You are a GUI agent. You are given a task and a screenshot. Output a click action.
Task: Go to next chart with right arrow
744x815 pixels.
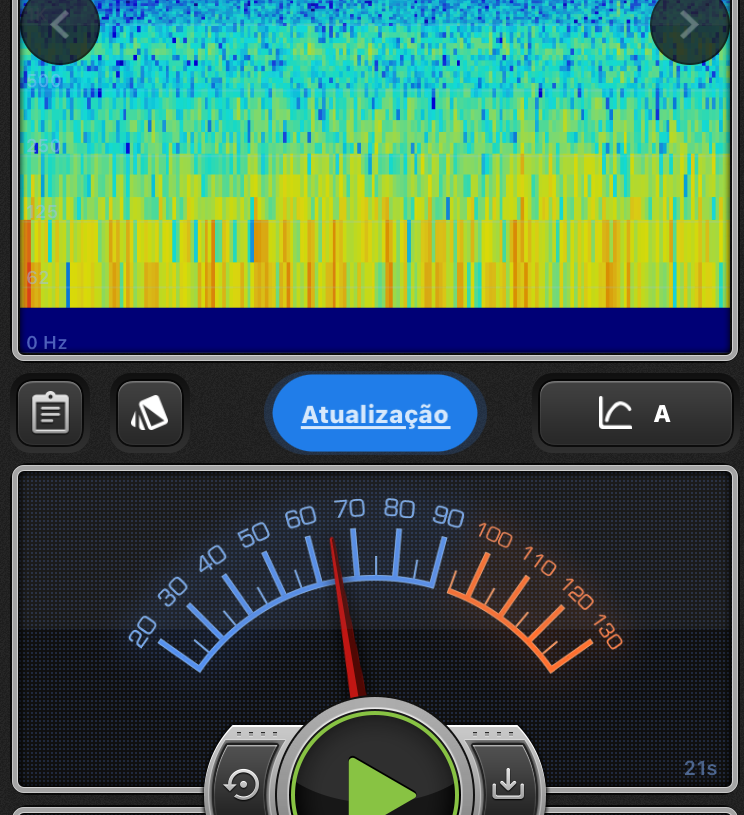tap(689, 25)
